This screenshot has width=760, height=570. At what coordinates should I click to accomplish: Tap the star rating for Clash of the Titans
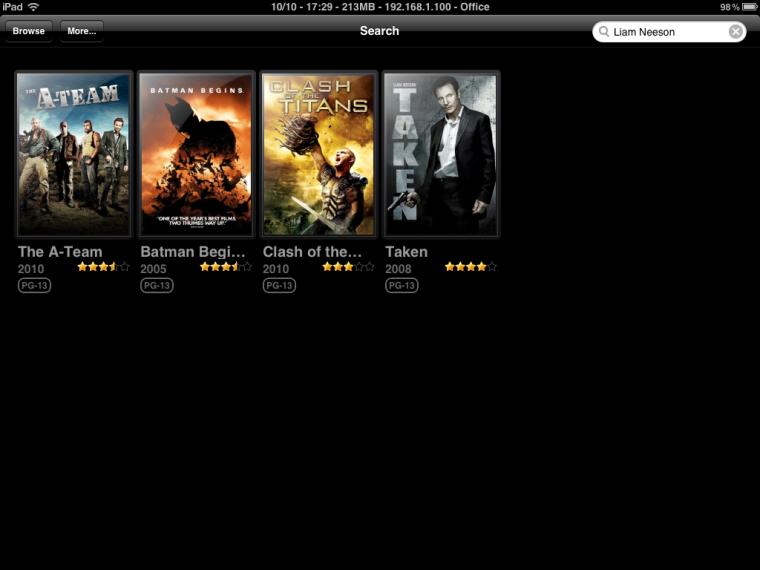coord(348,267)
